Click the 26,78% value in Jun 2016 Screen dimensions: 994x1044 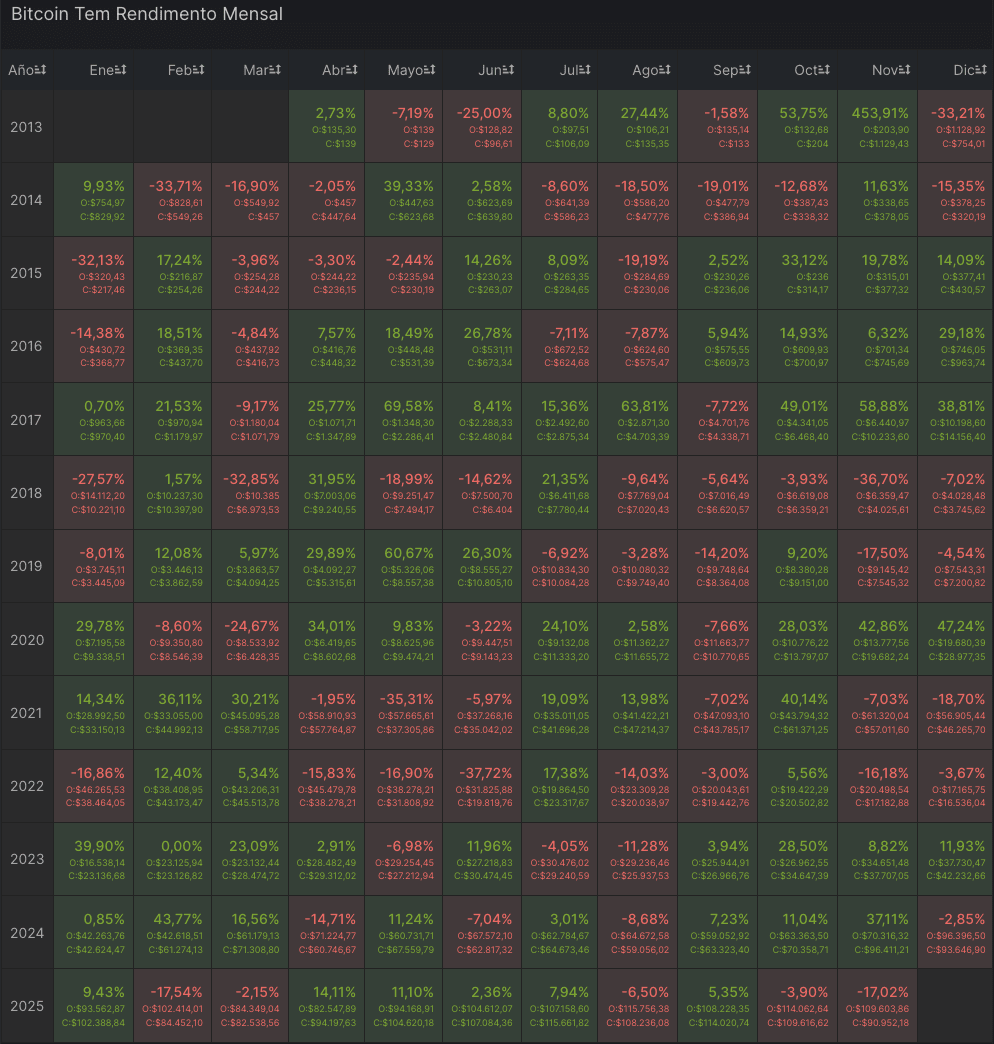point(488,334)
